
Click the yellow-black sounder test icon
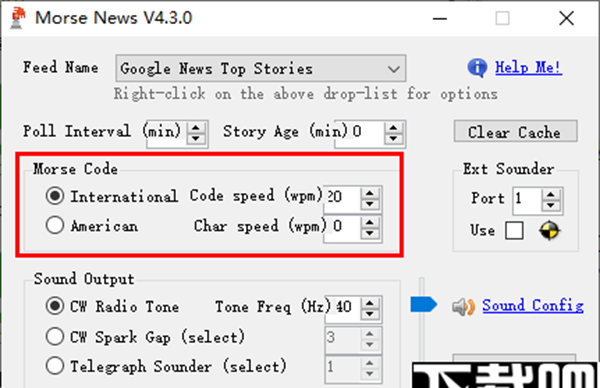[549, 231]
